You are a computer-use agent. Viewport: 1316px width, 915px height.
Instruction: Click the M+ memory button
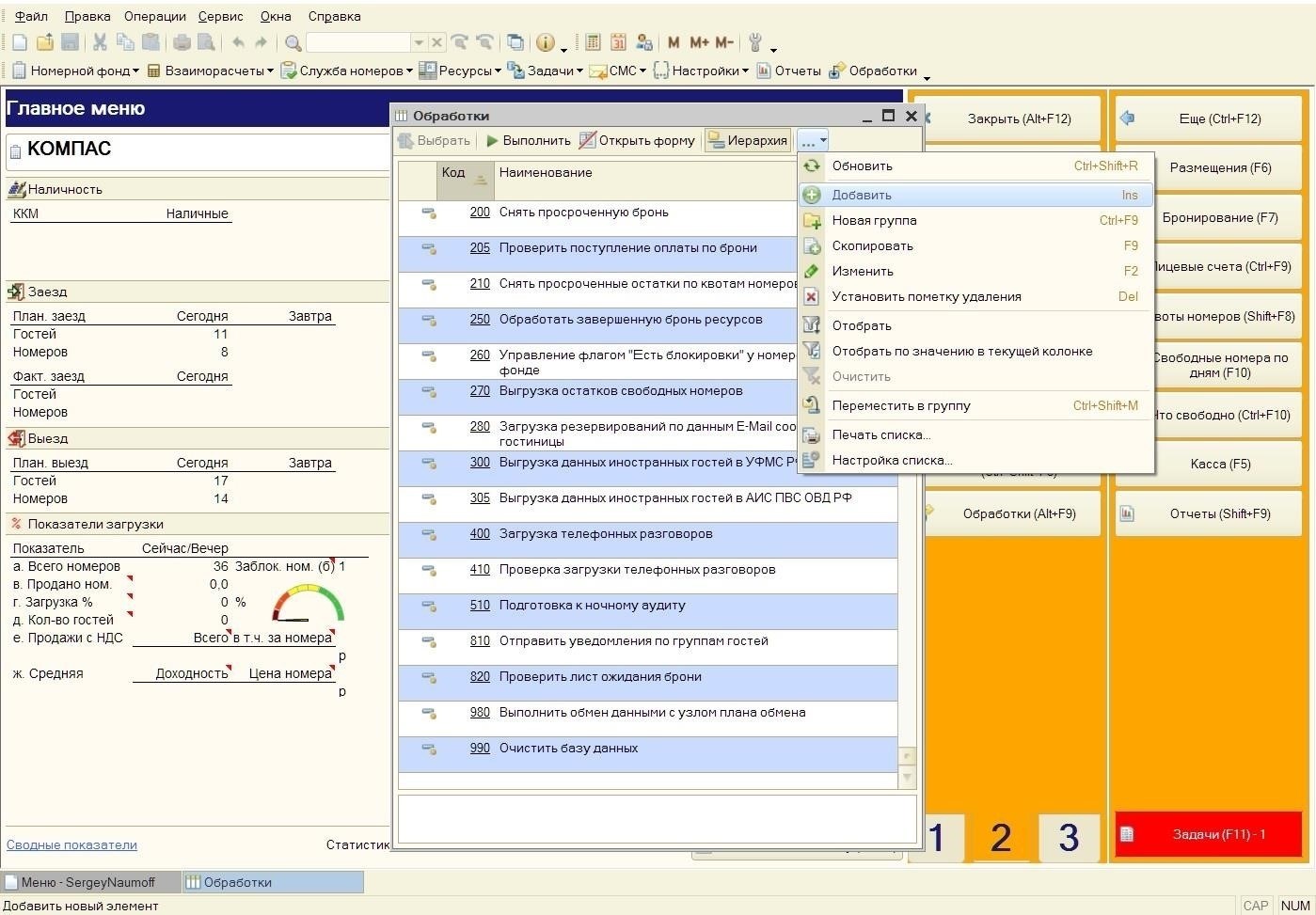pos(699,42)
